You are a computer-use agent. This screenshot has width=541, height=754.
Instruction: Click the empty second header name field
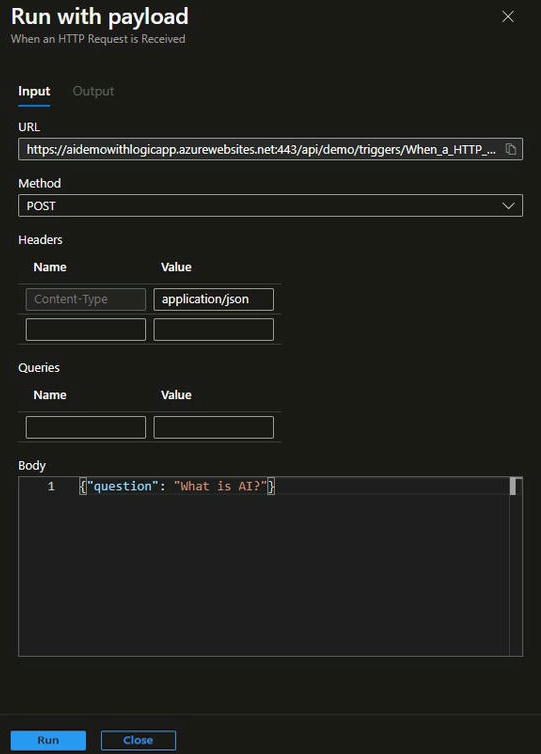86,329
